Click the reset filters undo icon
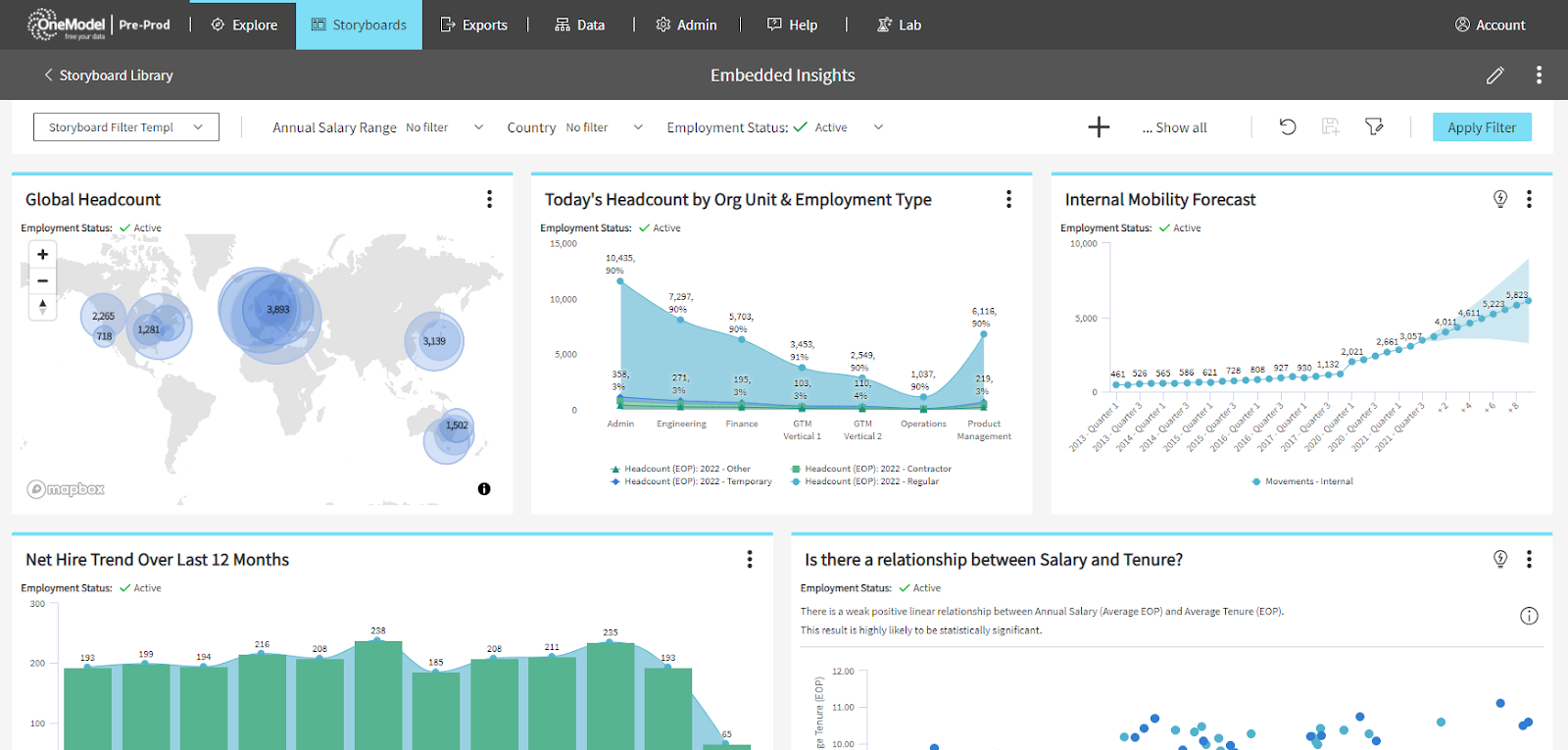 [1288, 126]
